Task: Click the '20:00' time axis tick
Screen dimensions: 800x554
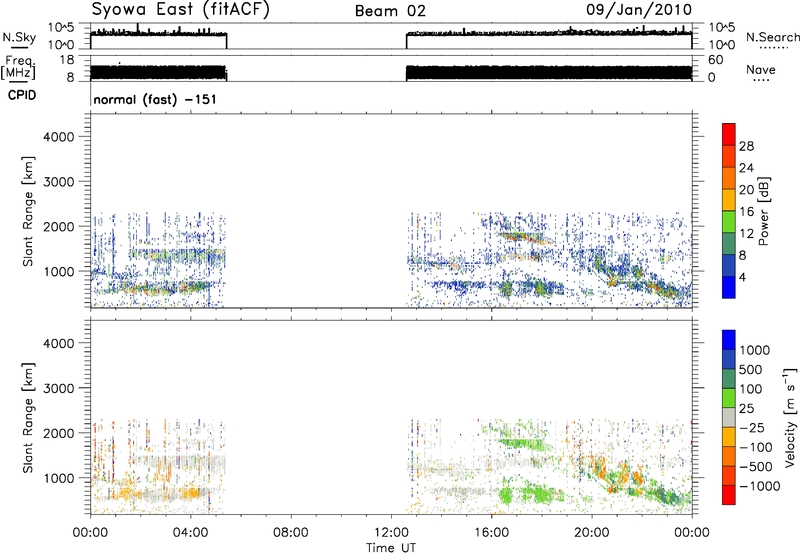Action: 592,533
